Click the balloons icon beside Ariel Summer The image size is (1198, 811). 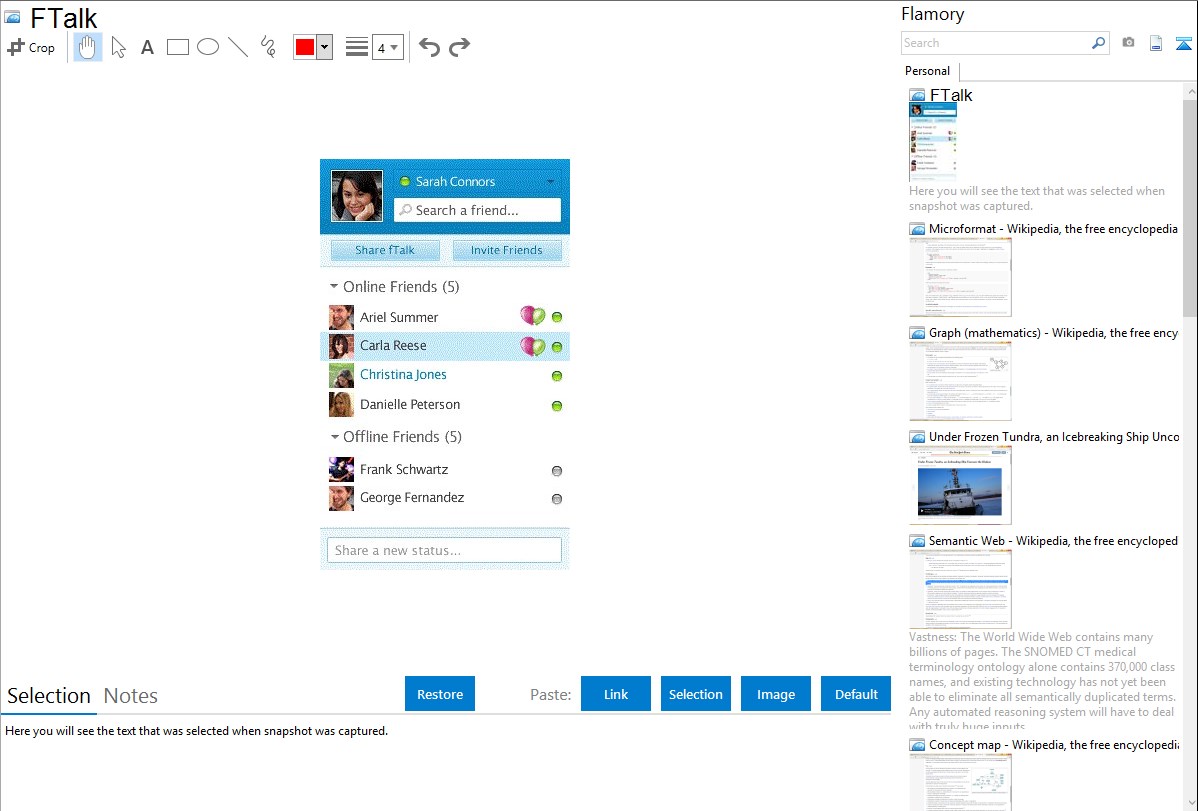[533, 316]
